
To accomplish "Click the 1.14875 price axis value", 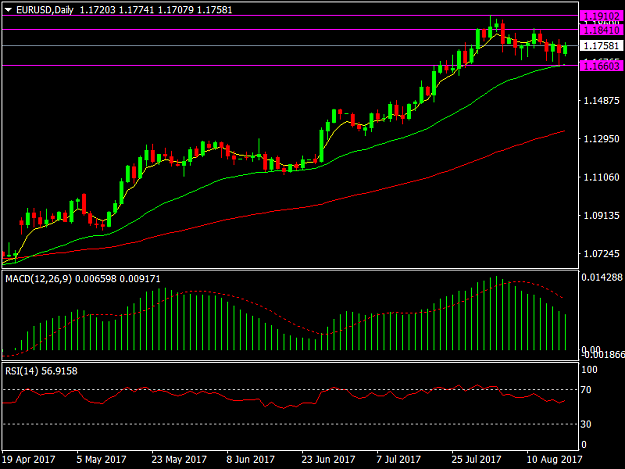I will tap(601, 100).
